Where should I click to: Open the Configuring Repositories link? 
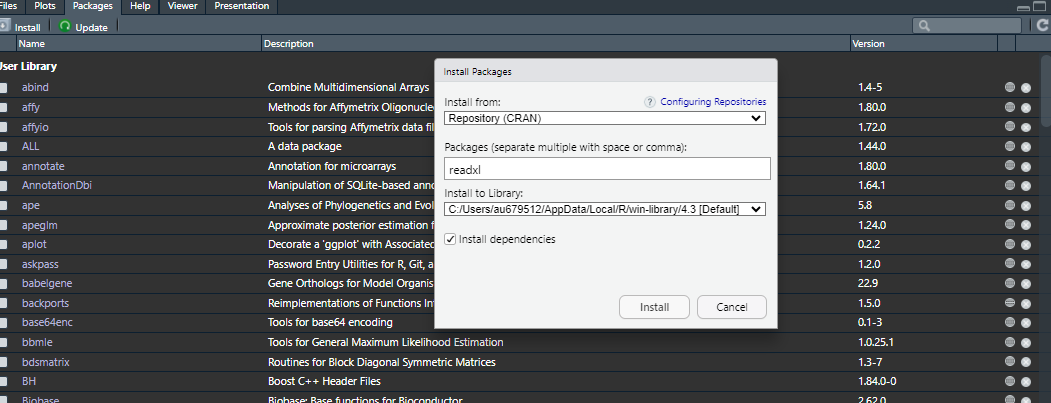point(713,102)
